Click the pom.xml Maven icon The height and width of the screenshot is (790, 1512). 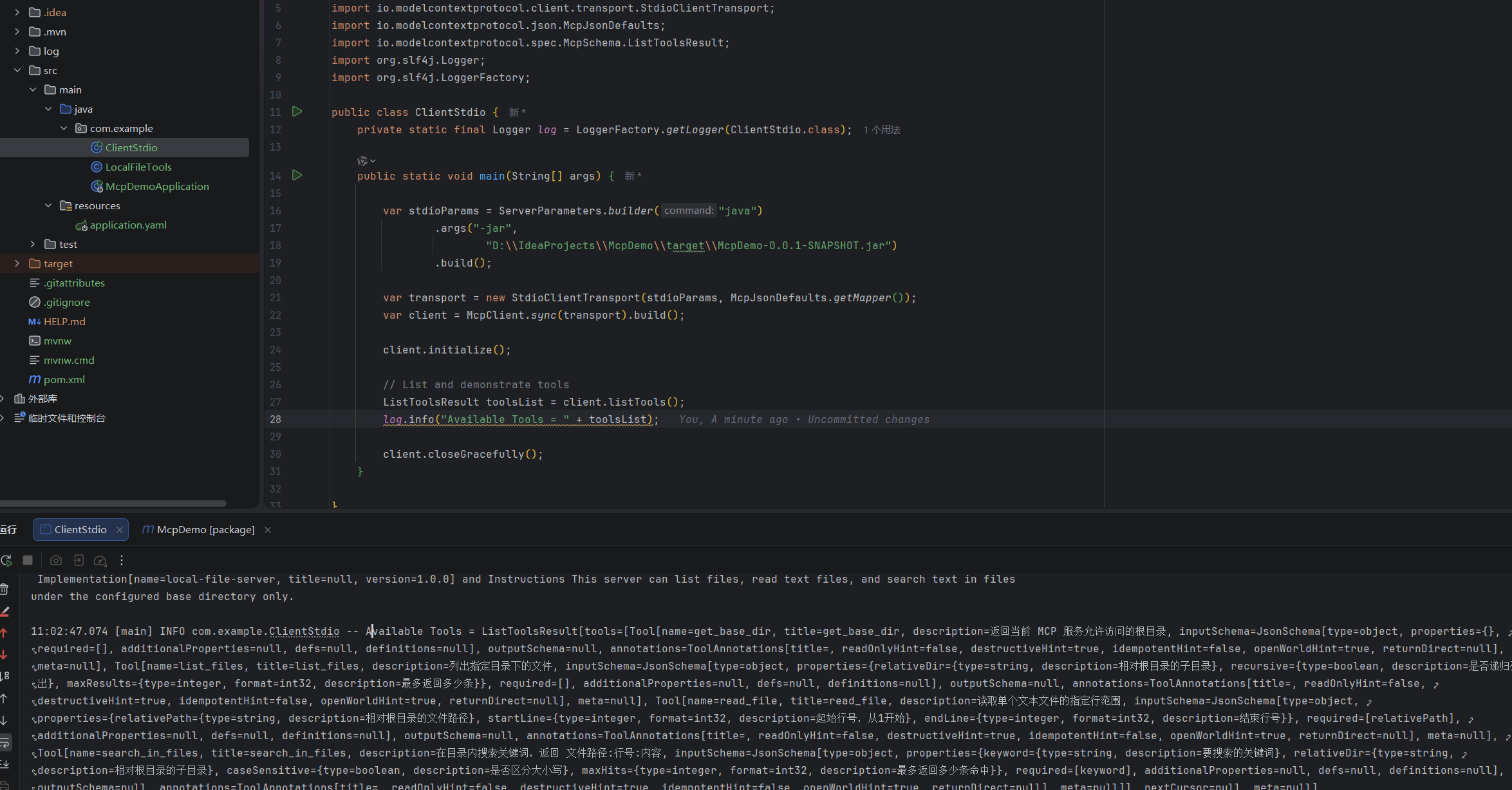click(x=35, y=379)
